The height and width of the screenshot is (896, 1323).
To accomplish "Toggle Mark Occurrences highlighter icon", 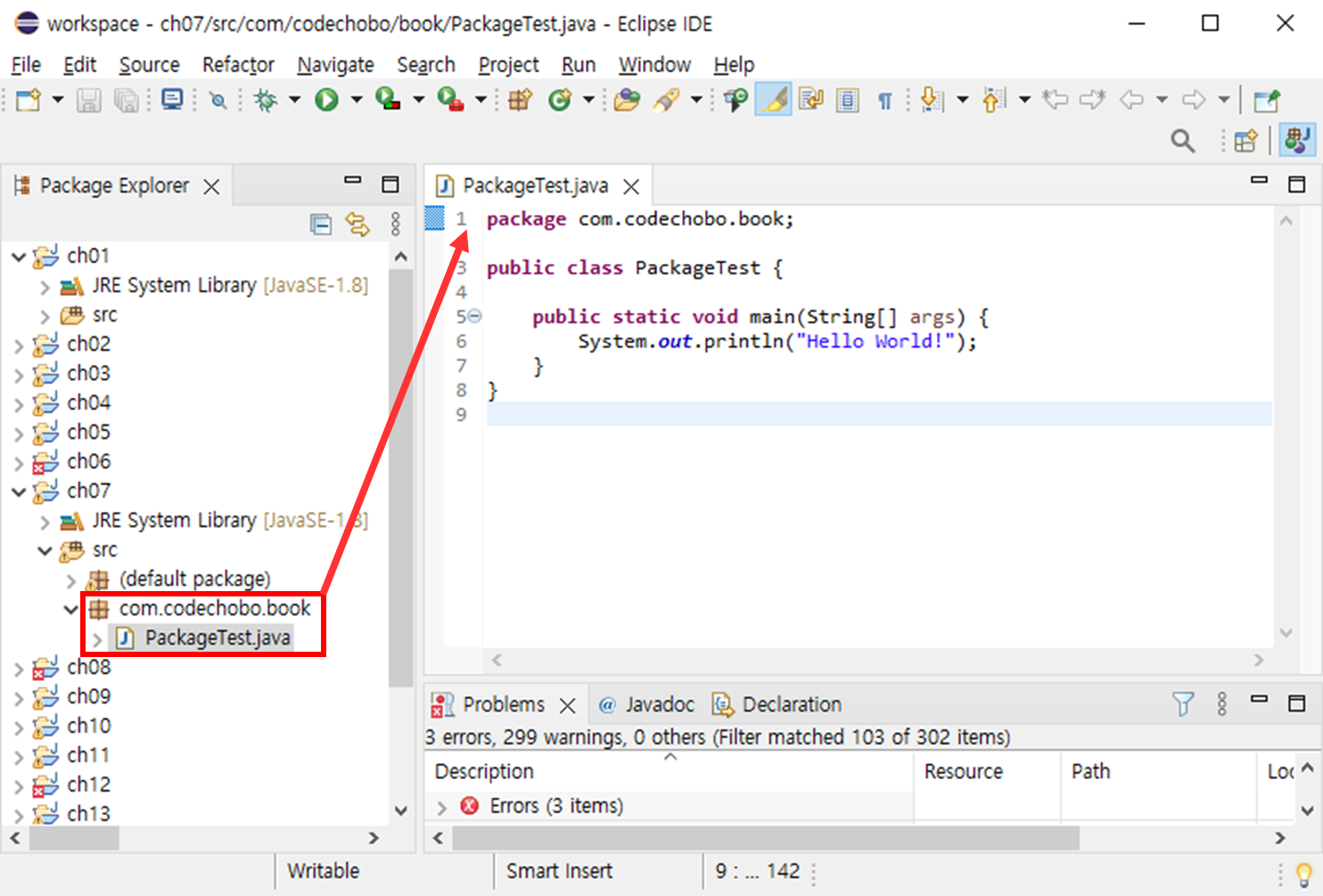I will 774,100.
